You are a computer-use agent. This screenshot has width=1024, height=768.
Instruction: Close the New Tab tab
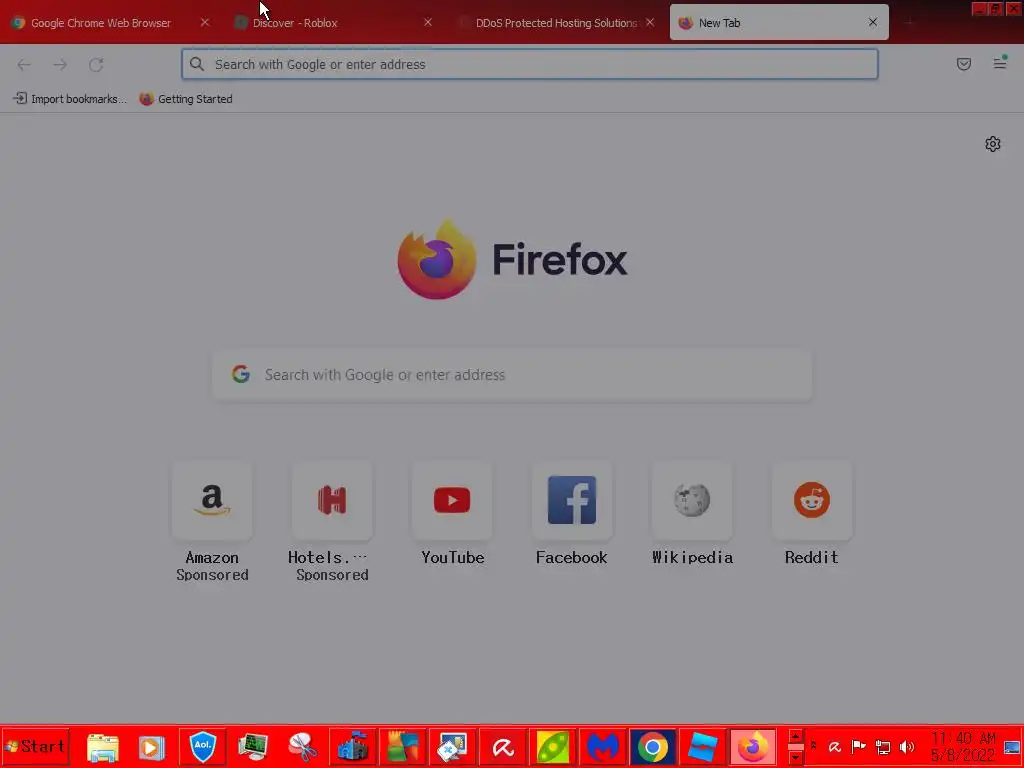[872, 22]
